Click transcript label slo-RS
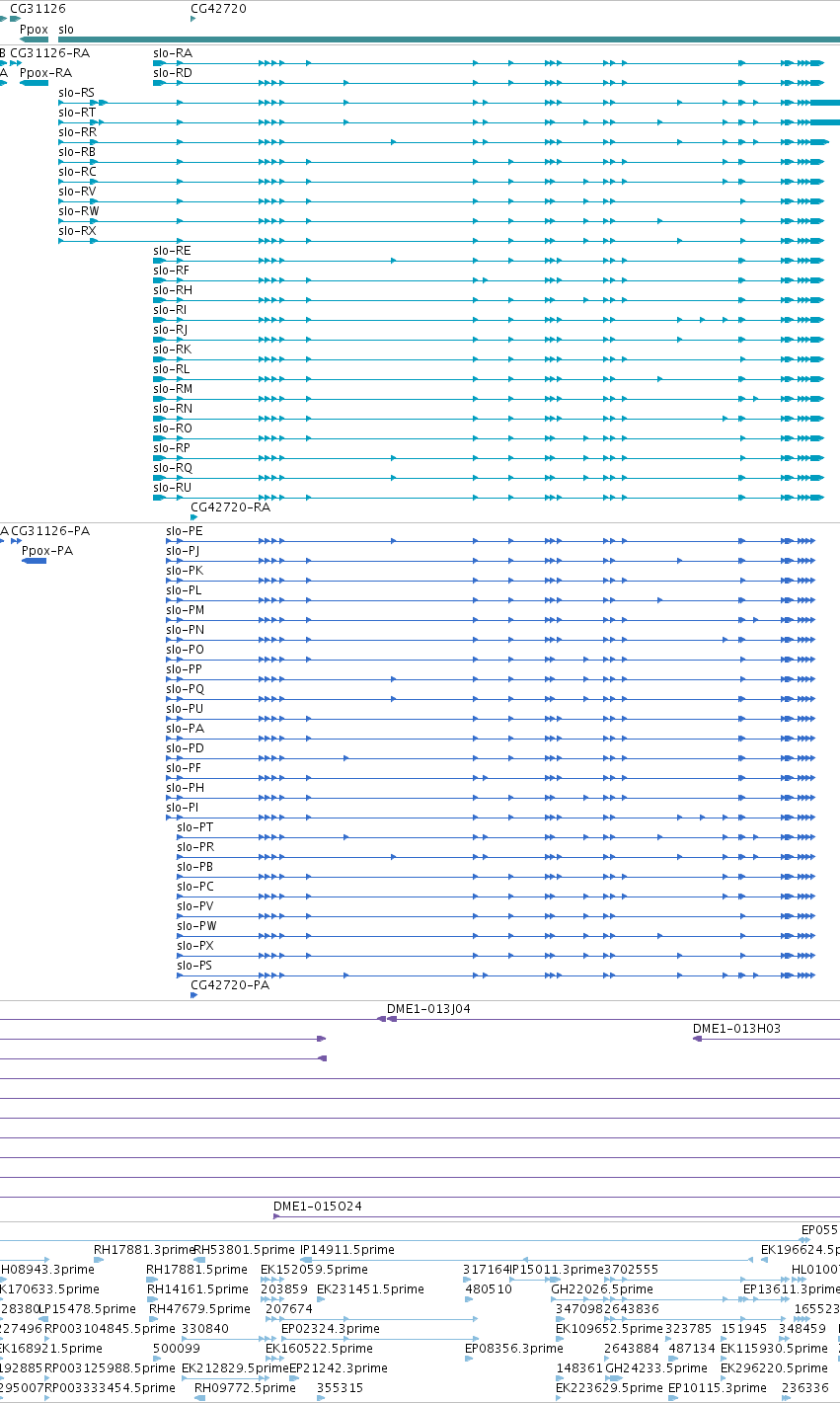 coord(77,93)
